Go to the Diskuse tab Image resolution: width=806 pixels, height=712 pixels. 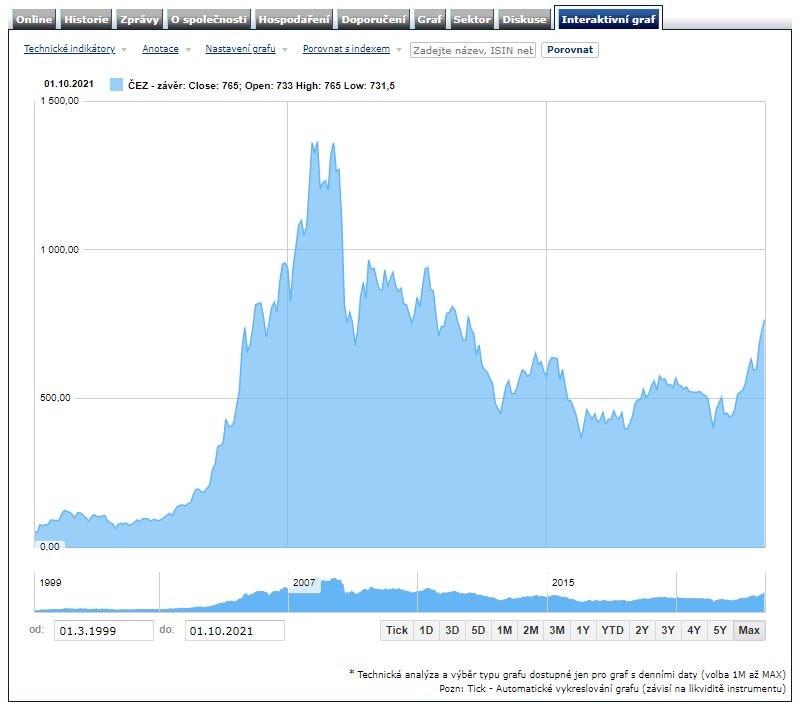point(525,19)
